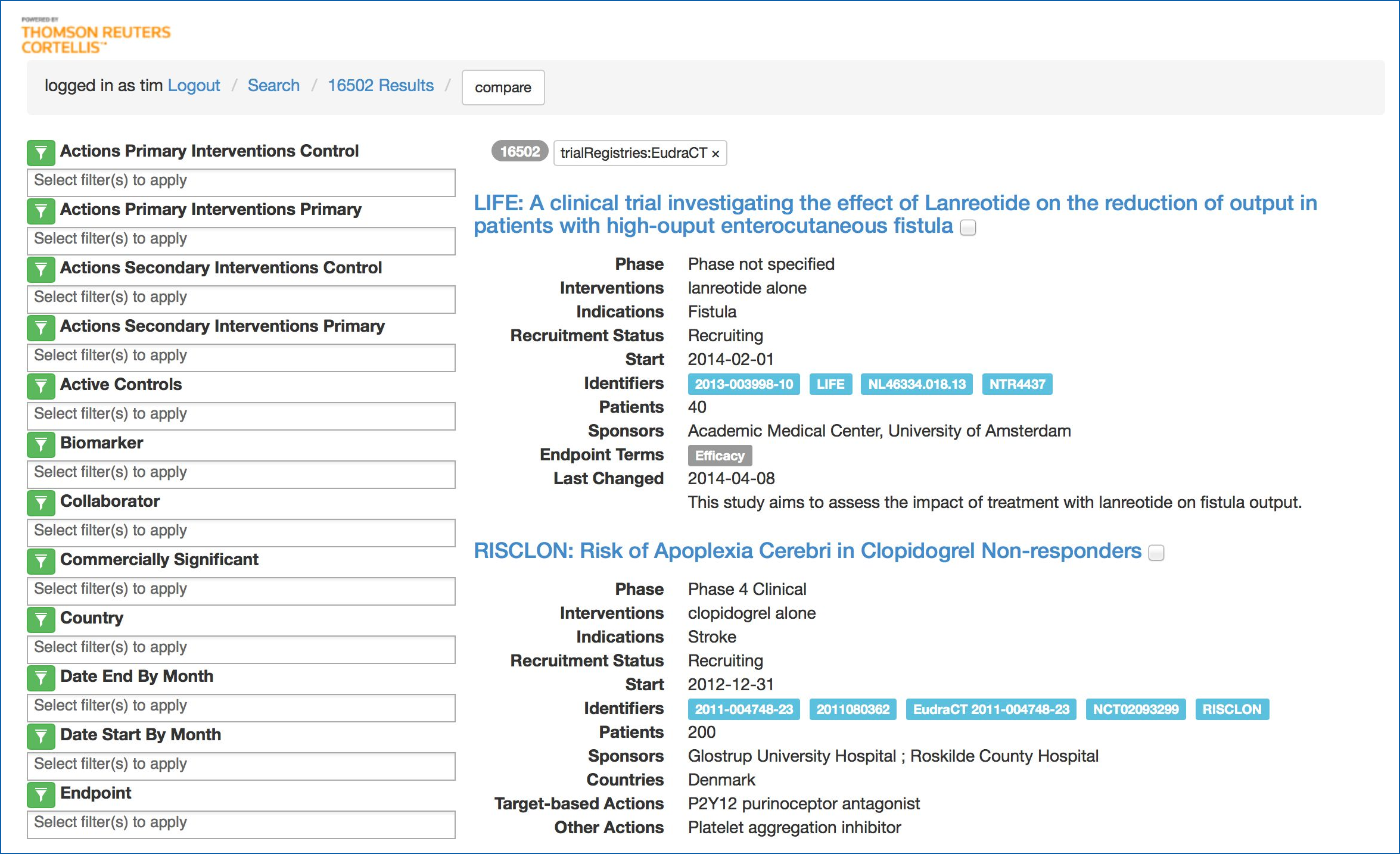The height and width of the screenshot is (854, 1400).
Task: Select the NCT02093299 identifier tag
Action: 1135,709
